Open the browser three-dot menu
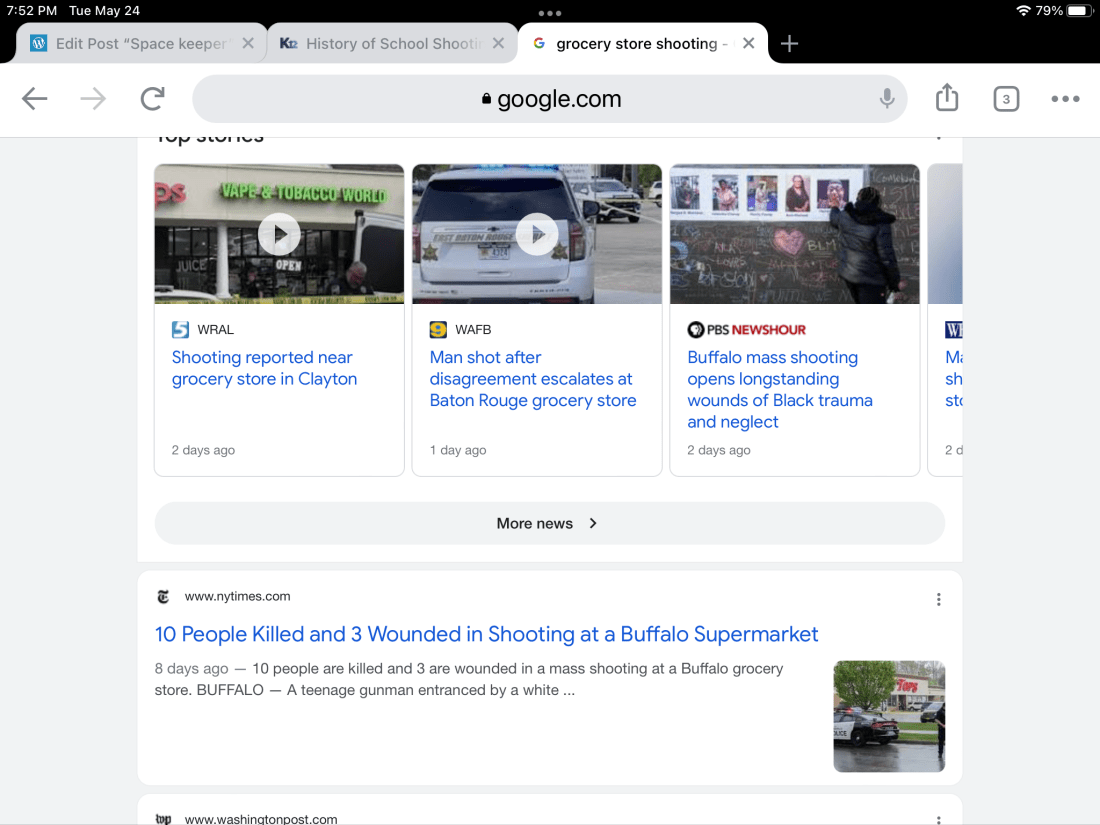1100x825 pixels. [x=1065, y=99]
